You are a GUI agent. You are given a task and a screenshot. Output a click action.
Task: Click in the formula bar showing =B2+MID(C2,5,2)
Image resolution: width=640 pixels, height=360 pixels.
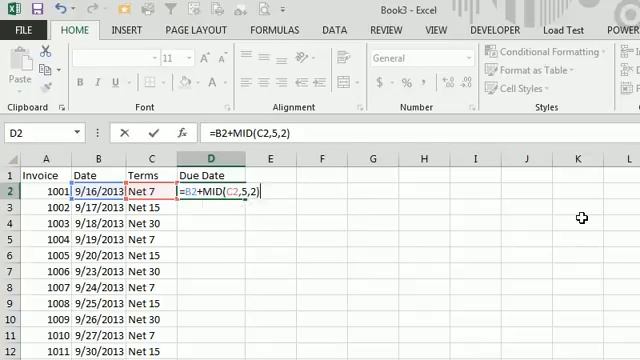[x=420, y=133]
